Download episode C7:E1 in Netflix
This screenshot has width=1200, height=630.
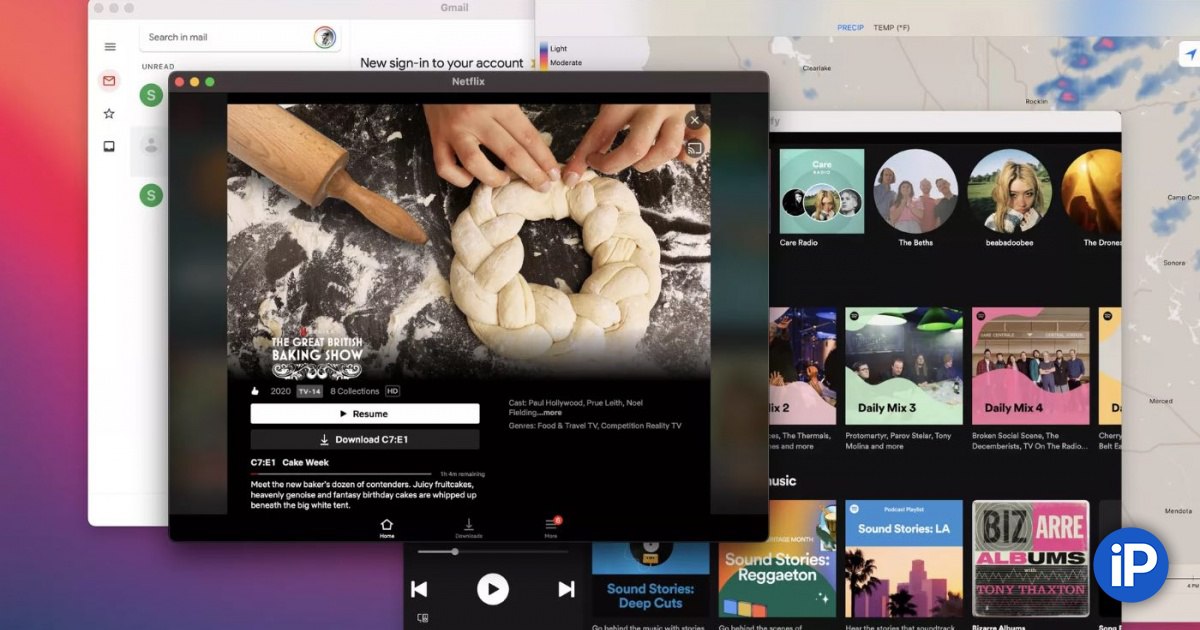[365, 439]
